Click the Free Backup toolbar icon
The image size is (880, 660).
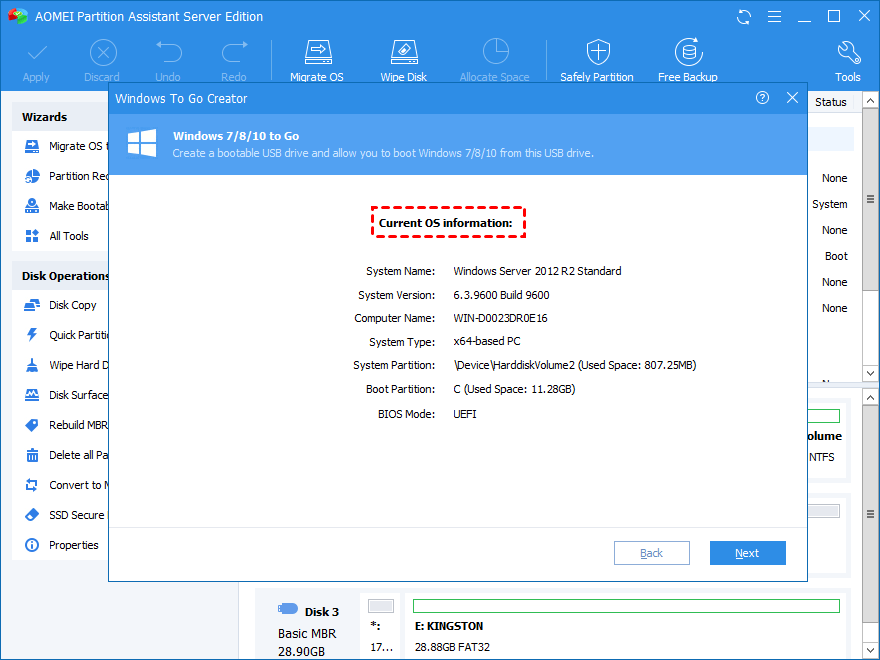click(x=688, y=52)
